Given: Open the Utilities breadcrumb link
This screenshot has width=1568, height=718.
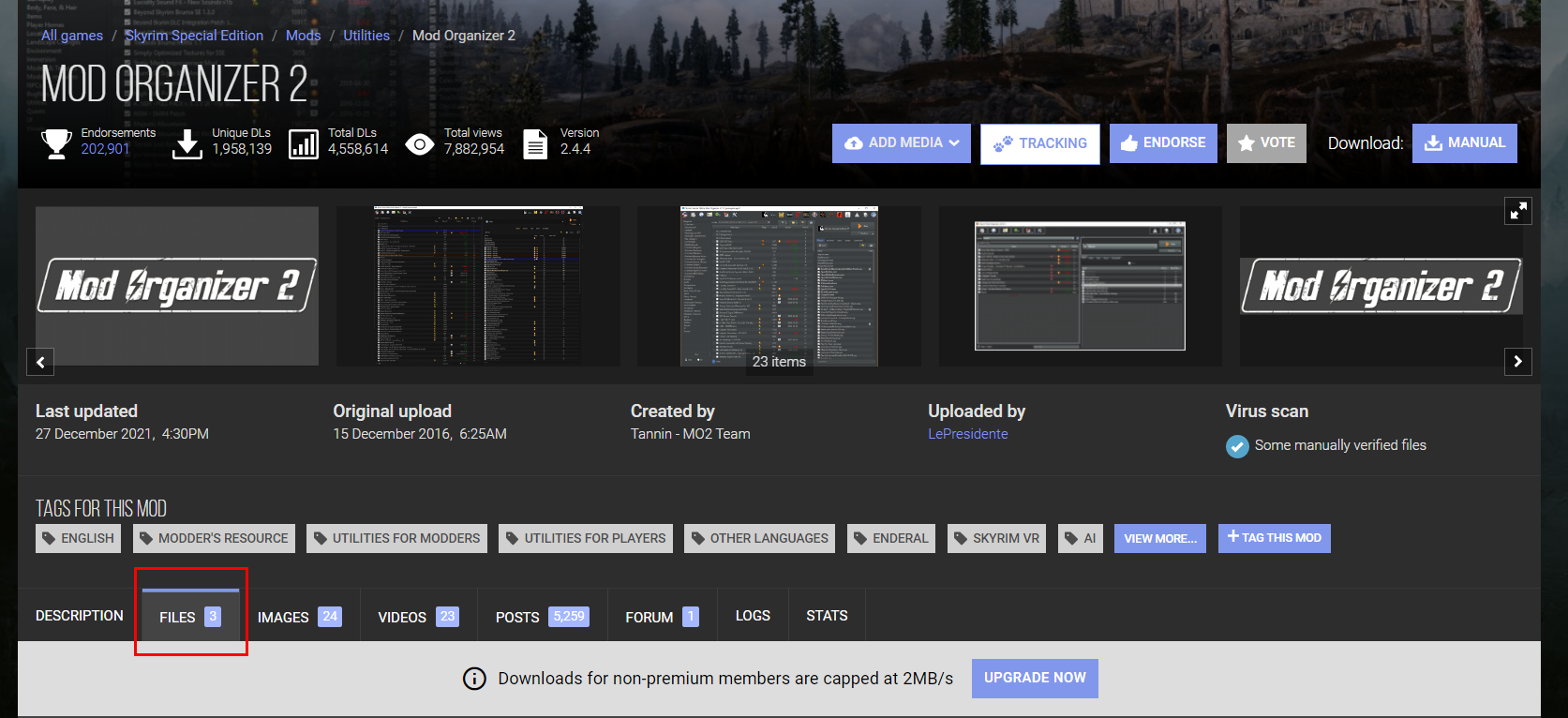Looking at the screenshot, I should [x=366, y=36].
